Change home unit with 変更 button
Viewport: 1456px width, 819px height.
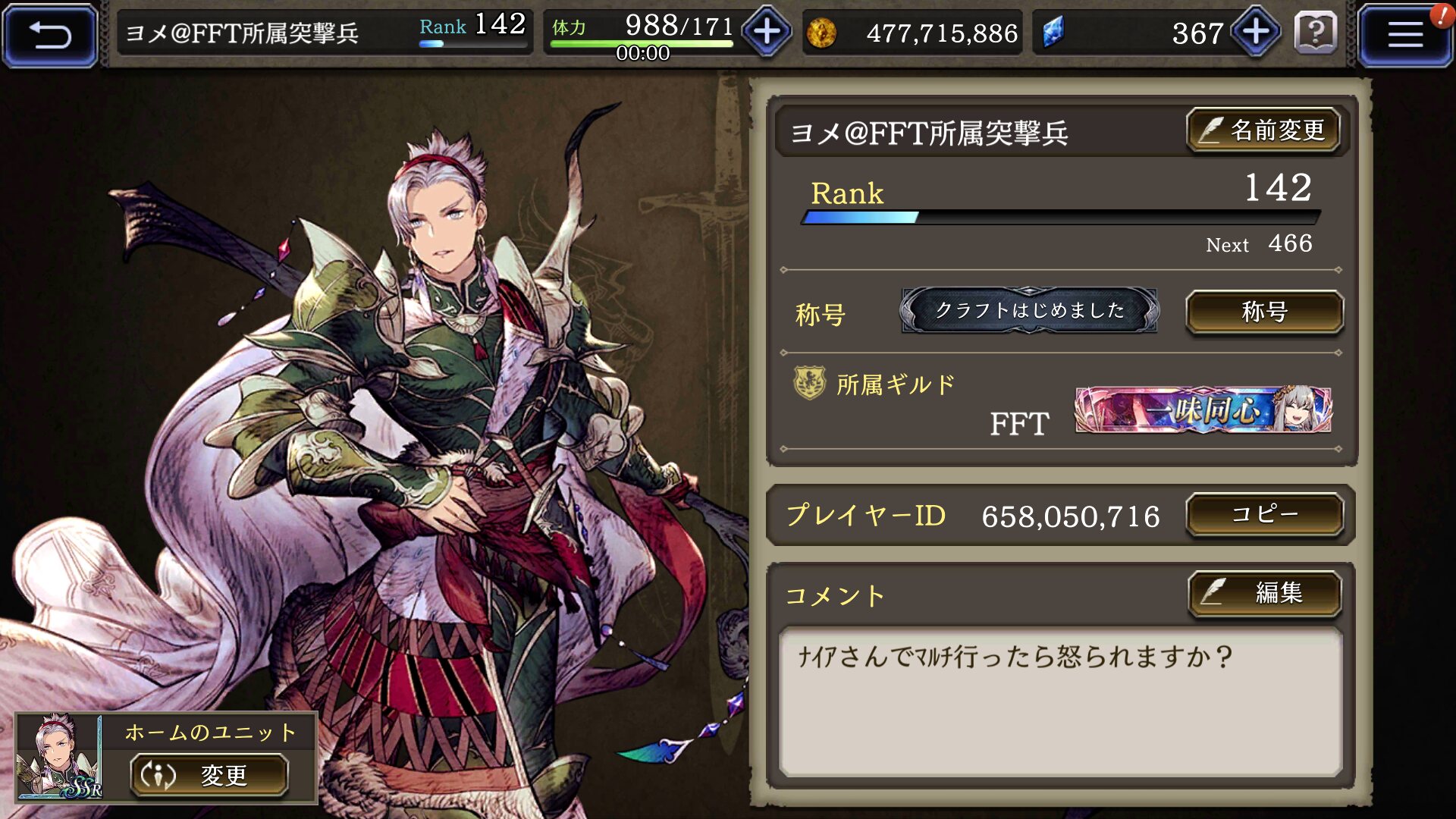coord(209,775)
